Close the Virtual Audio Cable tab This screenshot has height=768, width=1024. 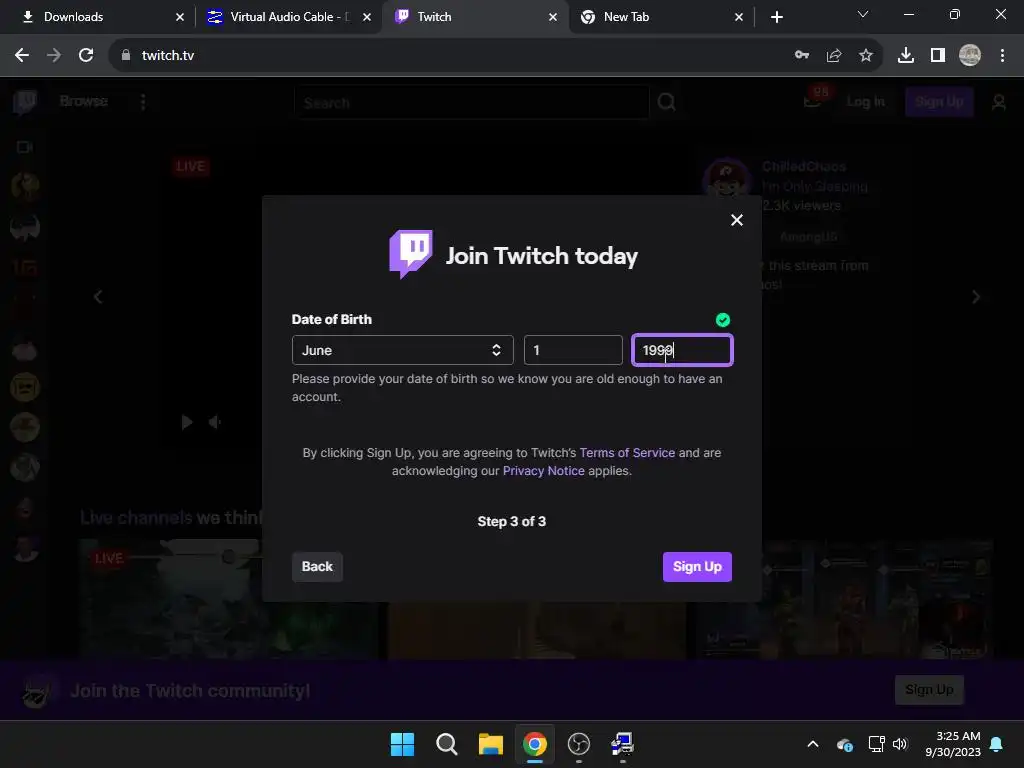(x=367, y=17)
